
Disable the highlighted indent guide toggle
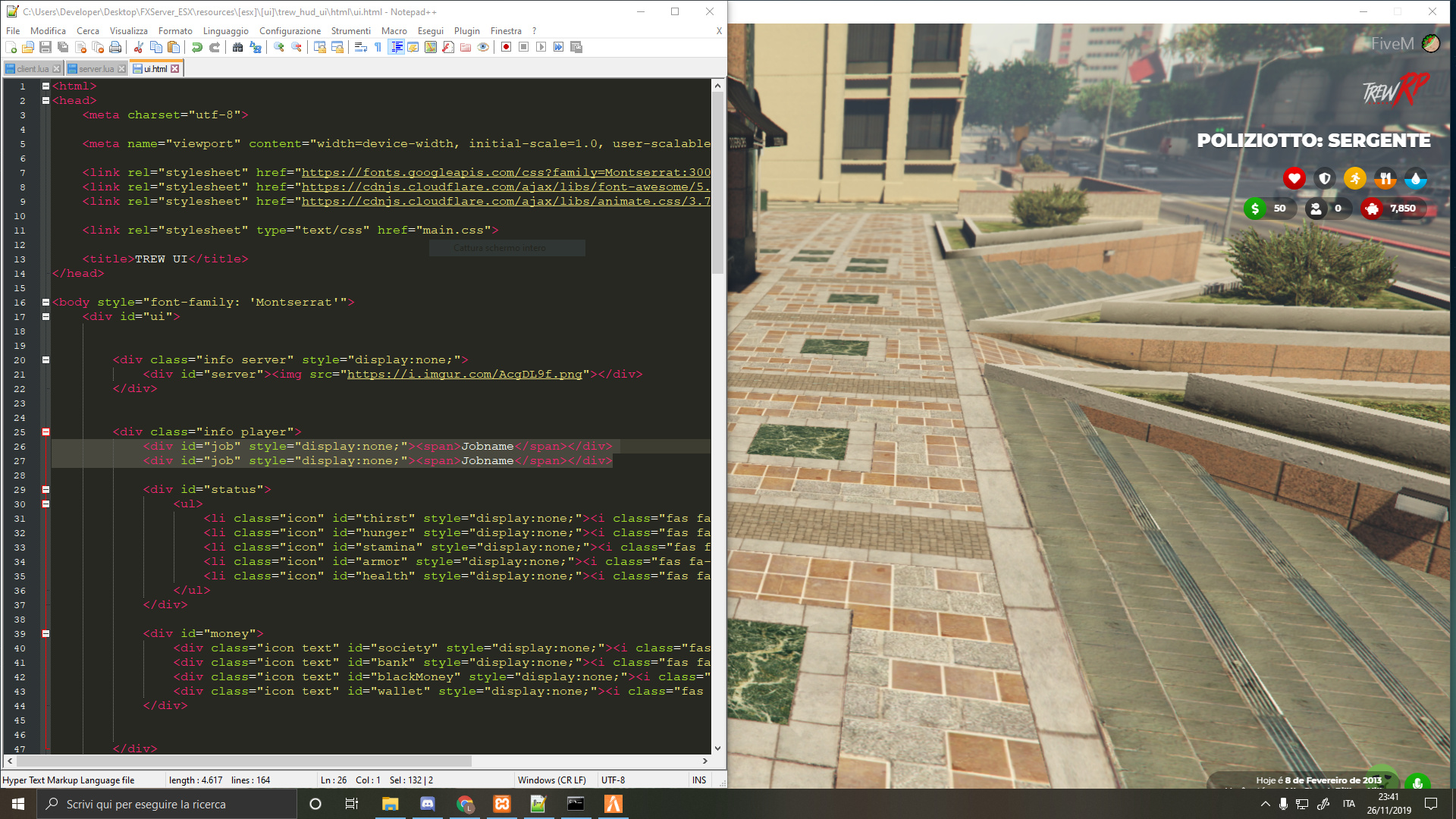[x=396, y=47]
